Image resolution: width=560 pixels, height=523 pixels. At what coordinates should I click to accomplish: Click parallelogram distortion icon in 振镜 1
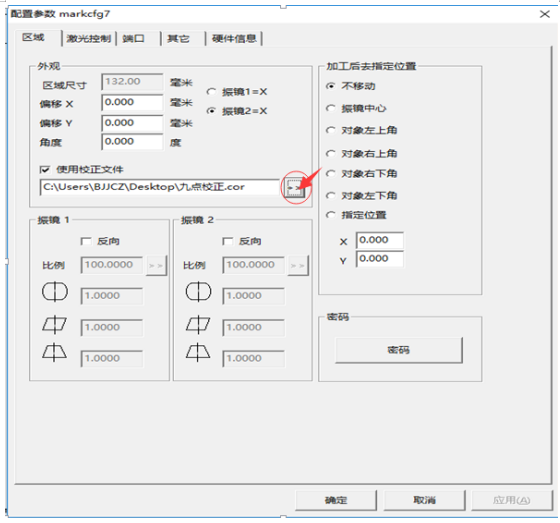(54, 324)
